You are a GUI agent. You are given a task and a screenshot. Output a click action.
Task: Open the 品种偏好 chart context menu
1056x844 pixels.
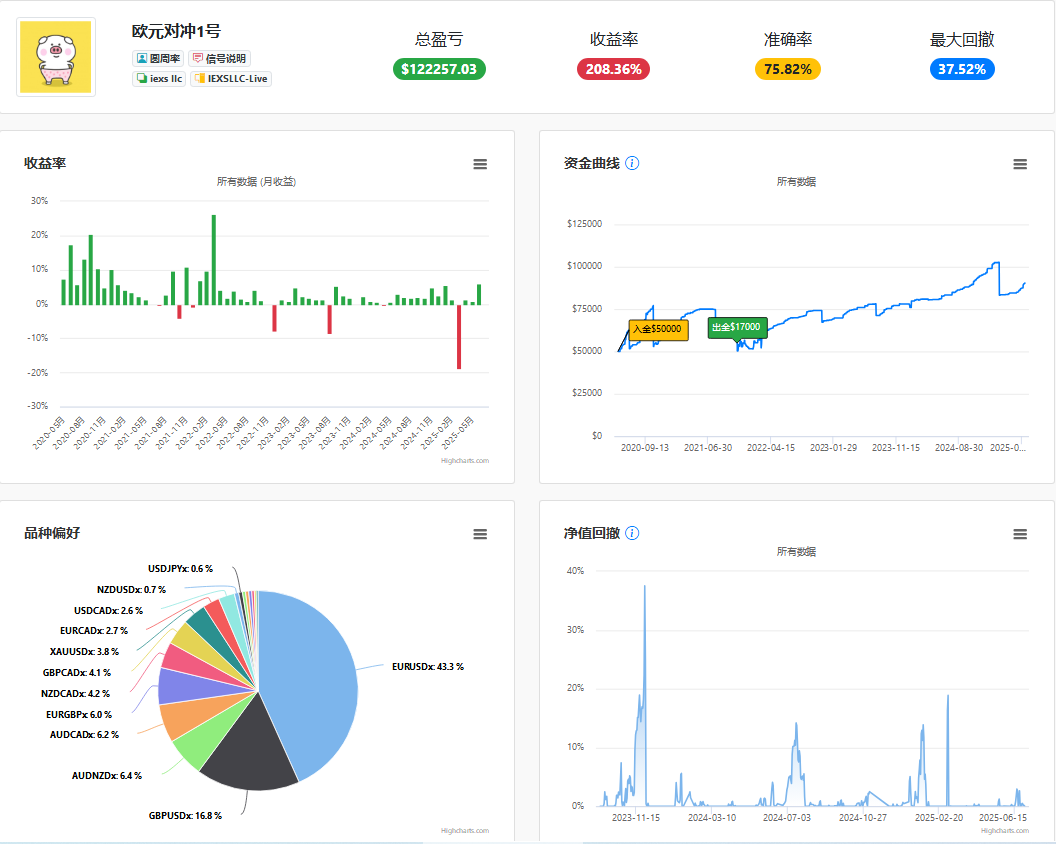click(480, 534)
